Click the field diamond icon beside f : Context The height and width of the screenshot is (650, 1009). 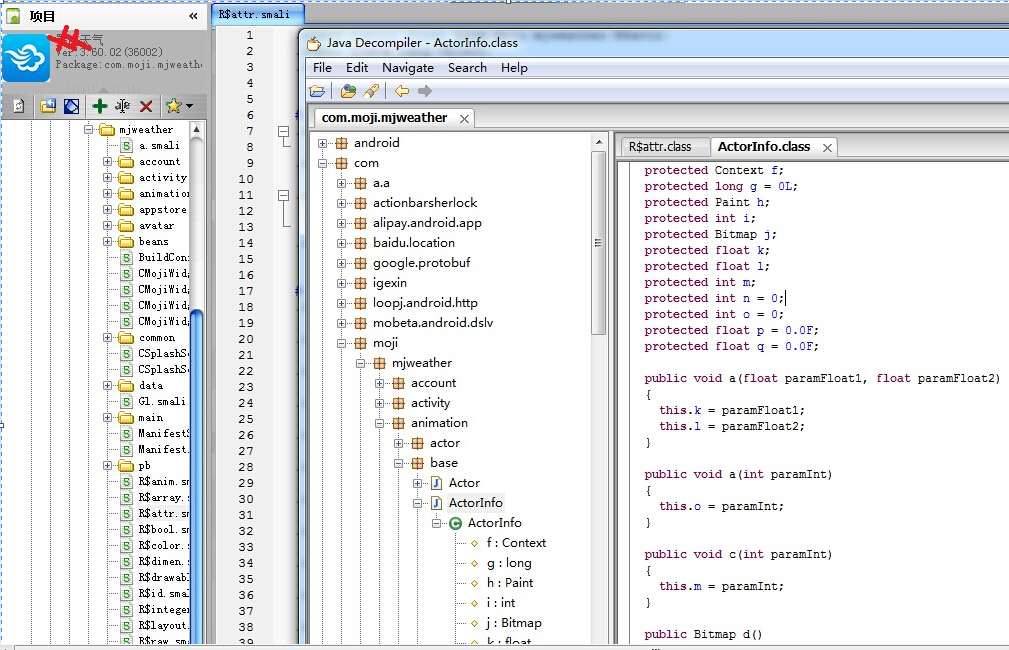coord(474,543)
